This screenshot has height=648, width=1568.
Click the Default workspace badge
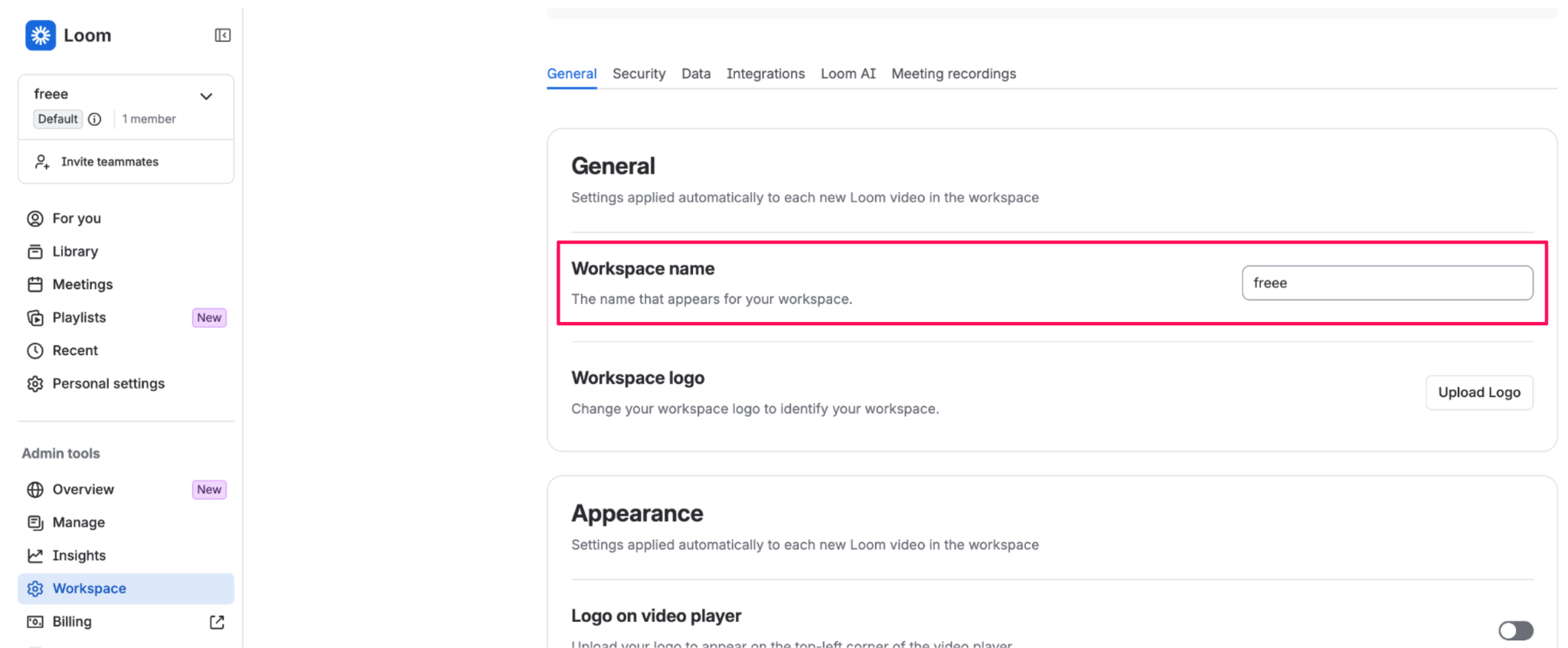[x=57, y=119]
